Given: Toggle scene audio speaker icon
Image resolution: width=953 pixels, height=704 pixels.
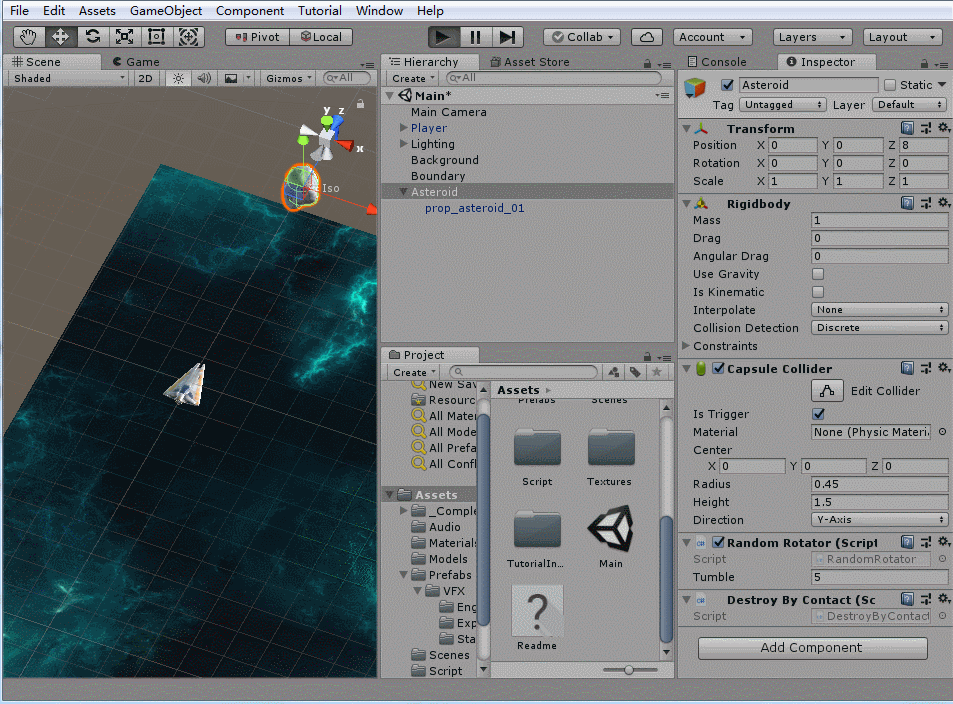Looking at the screenshot, I should coord(204,78).
